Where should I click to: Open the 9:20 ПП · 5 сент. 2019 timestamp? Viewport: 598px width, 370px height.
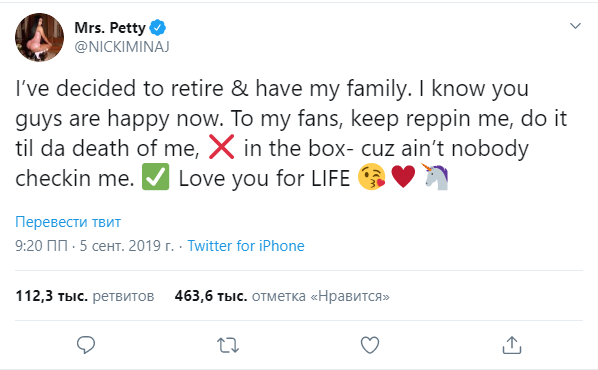click(x=94, y=246)
